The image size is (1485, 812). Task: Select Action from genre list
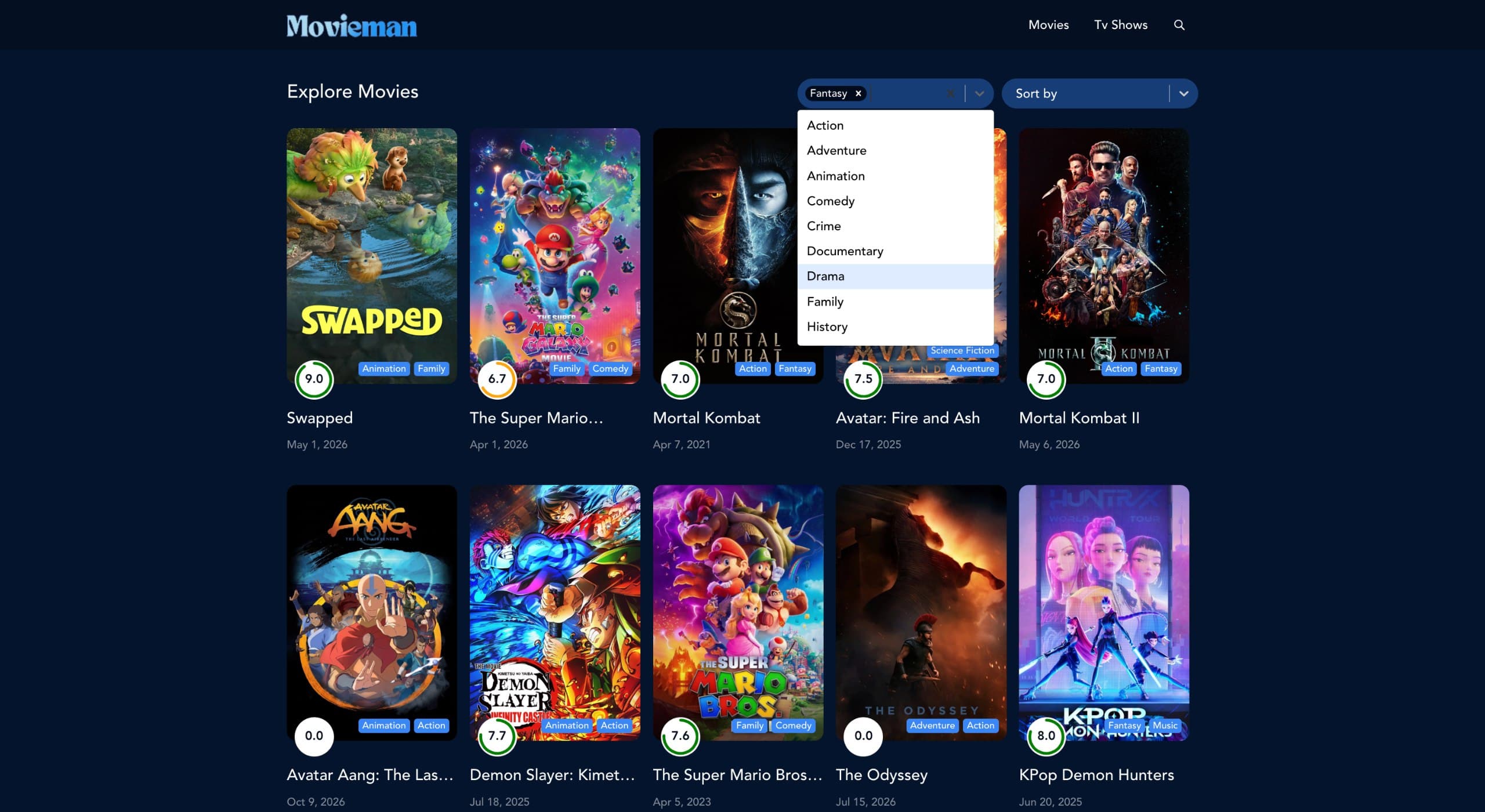[895, 125]
